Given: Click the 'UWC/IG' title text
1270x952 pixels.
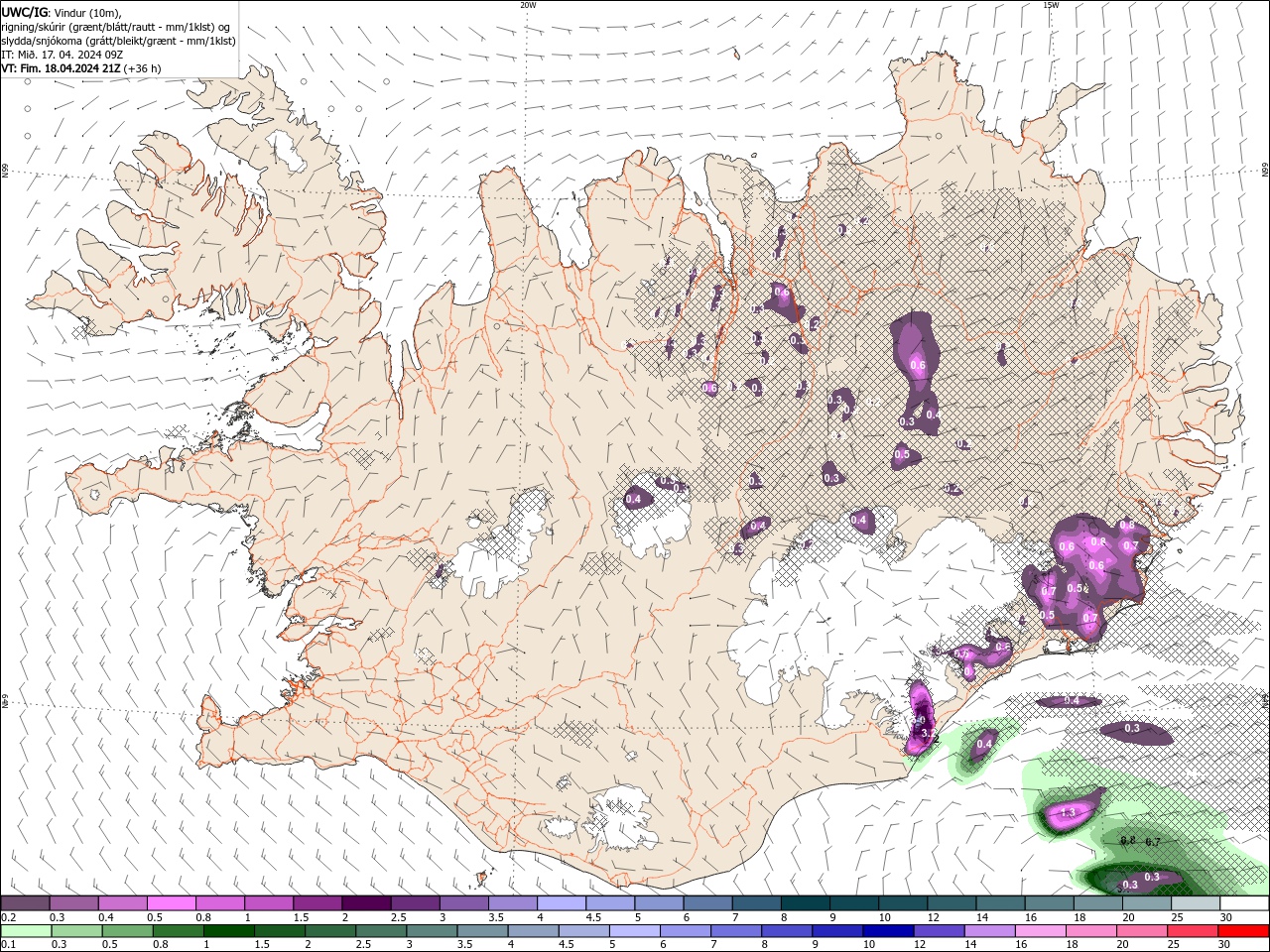Looking at the screenshot, I should (x=24, y=12).
